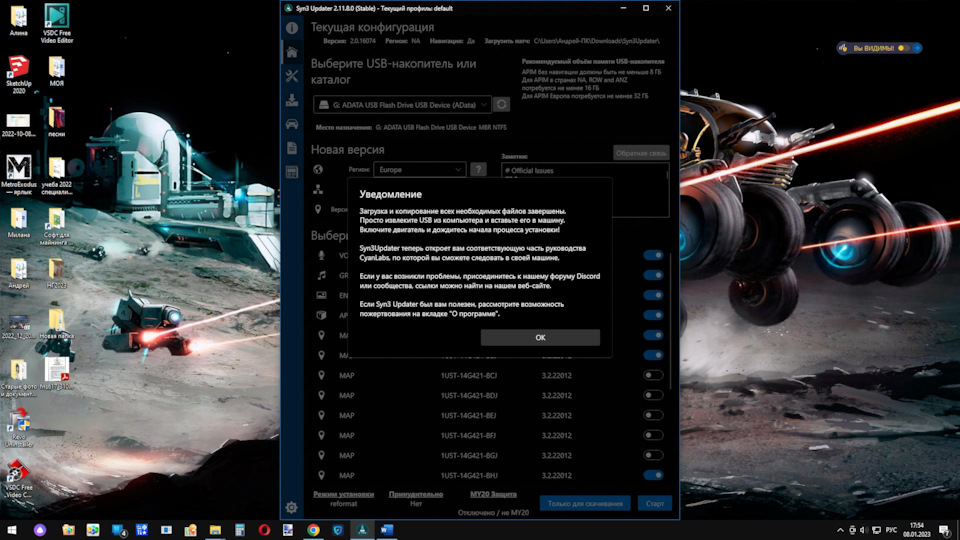
Task: Open the downloads tab in sidebar
Action: coord(292,100)
